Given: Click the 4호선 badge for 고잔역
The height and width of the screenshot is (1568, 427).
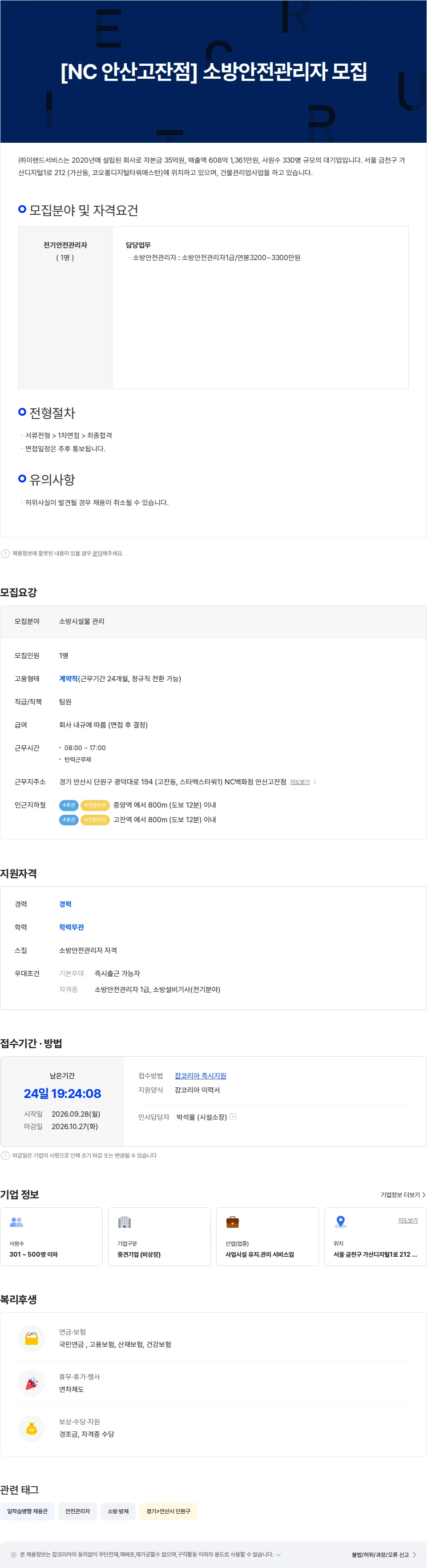Looking at the screenshot, I should pos(69,820).
